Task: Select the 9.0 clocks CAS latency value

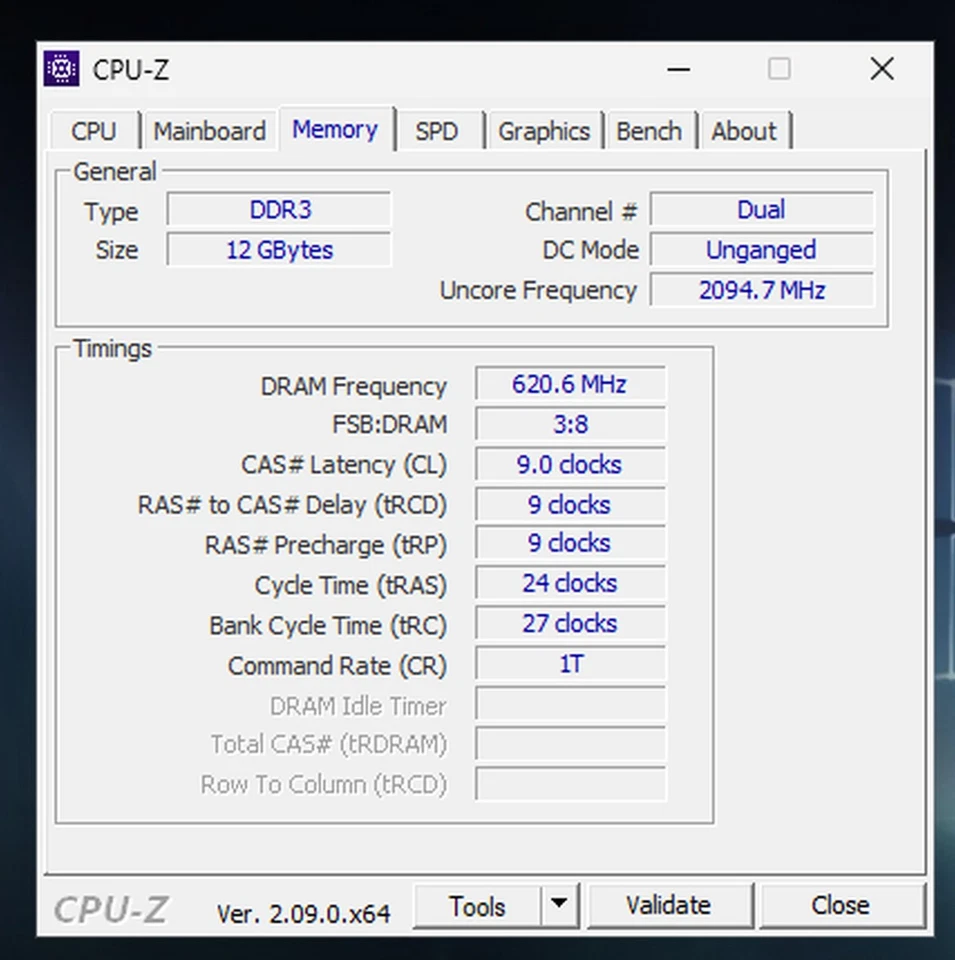Action: click(x=570, y=465)
